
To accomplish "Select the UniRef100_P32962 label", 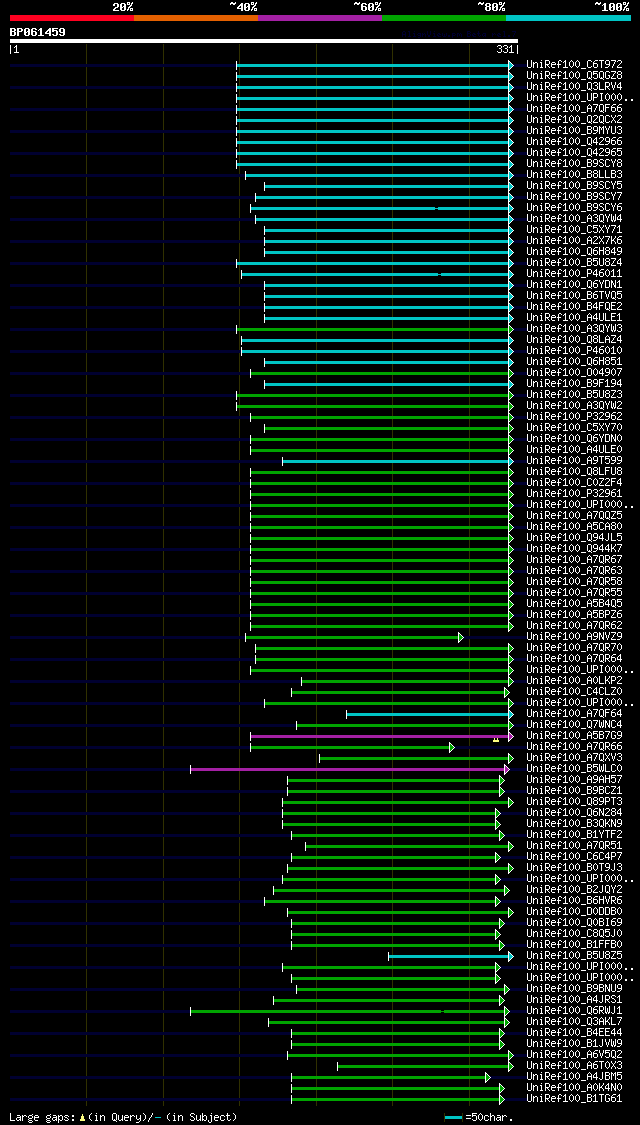I will click(574, 417).
